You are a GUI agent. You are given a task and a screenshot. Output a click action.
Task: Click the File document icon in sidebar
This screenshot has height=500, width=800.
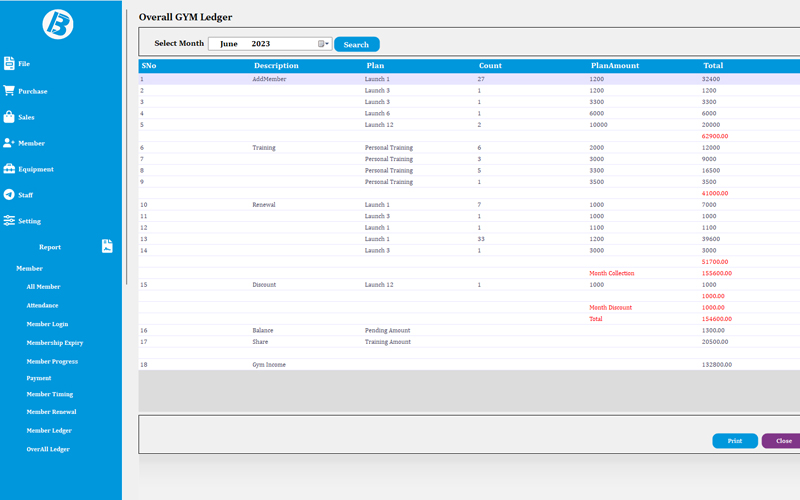coord(9,63)
